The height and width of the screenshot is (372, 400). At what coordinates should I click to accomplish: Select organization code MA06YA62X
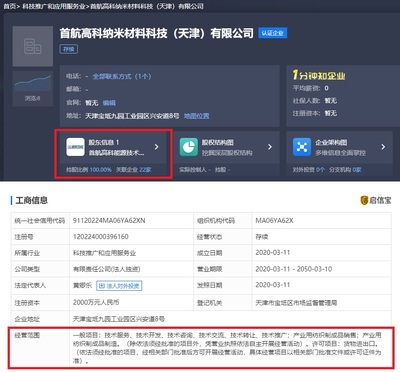[x=274, y=221]
